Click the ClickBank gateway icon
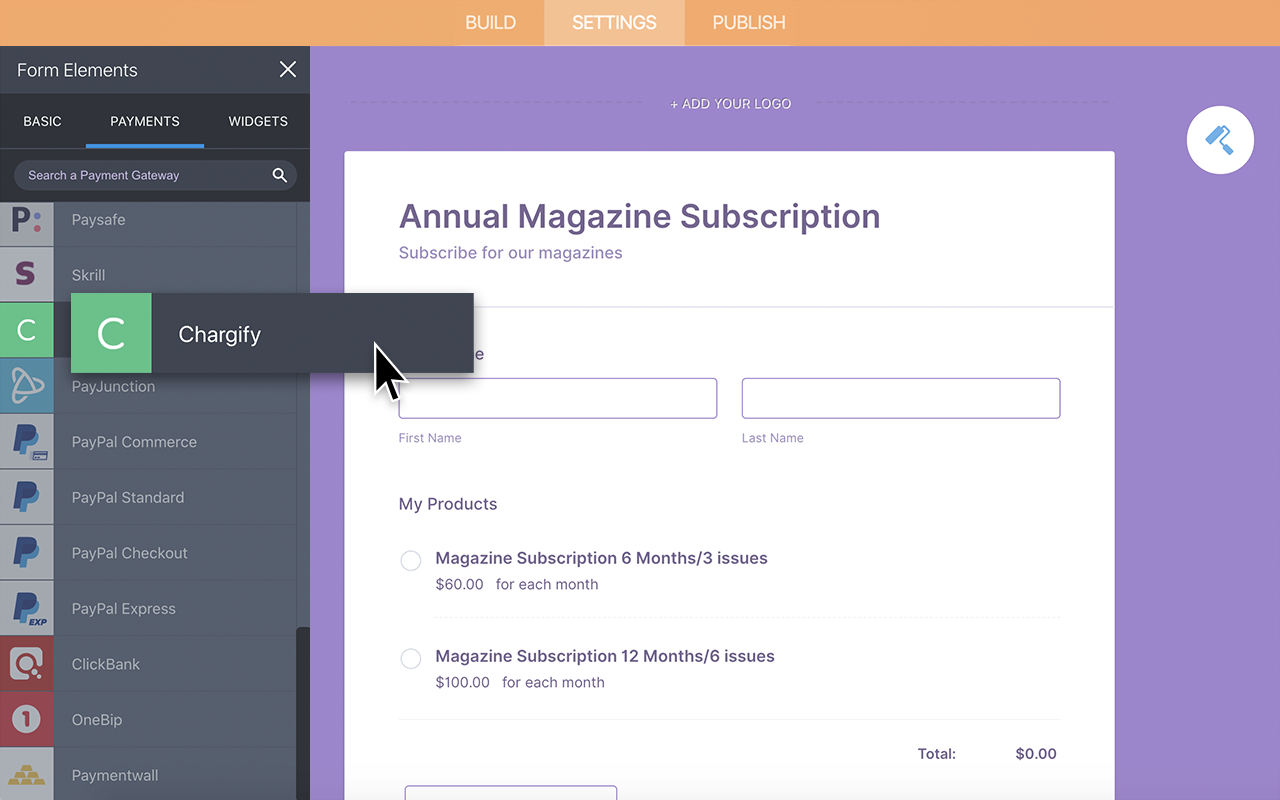The width and height of the screenshot is (1280, 800). pyautogui.click(x=27, y=663)
